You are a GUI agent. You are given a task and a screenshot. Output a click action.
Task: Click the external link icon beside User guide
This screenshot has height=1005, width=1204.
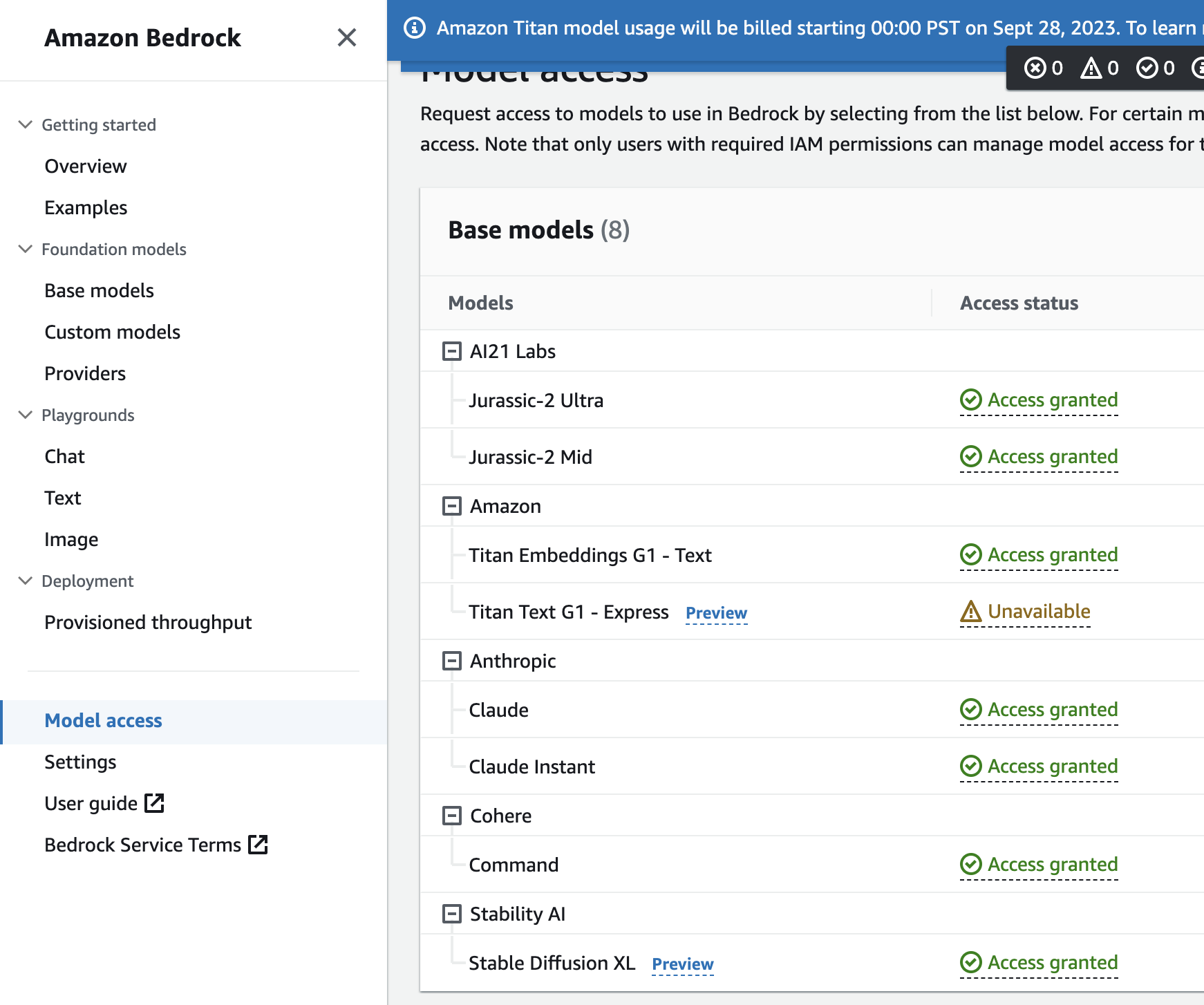pos(154,803)
